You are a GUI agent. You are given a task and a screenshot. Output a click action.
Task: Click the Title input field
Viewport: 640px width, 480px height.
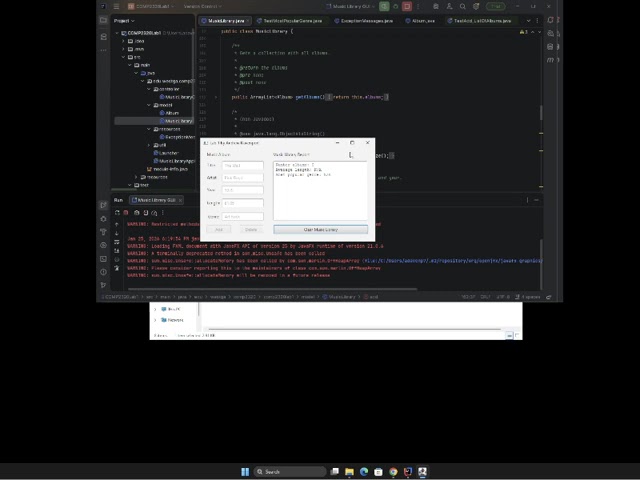(242, 165)
